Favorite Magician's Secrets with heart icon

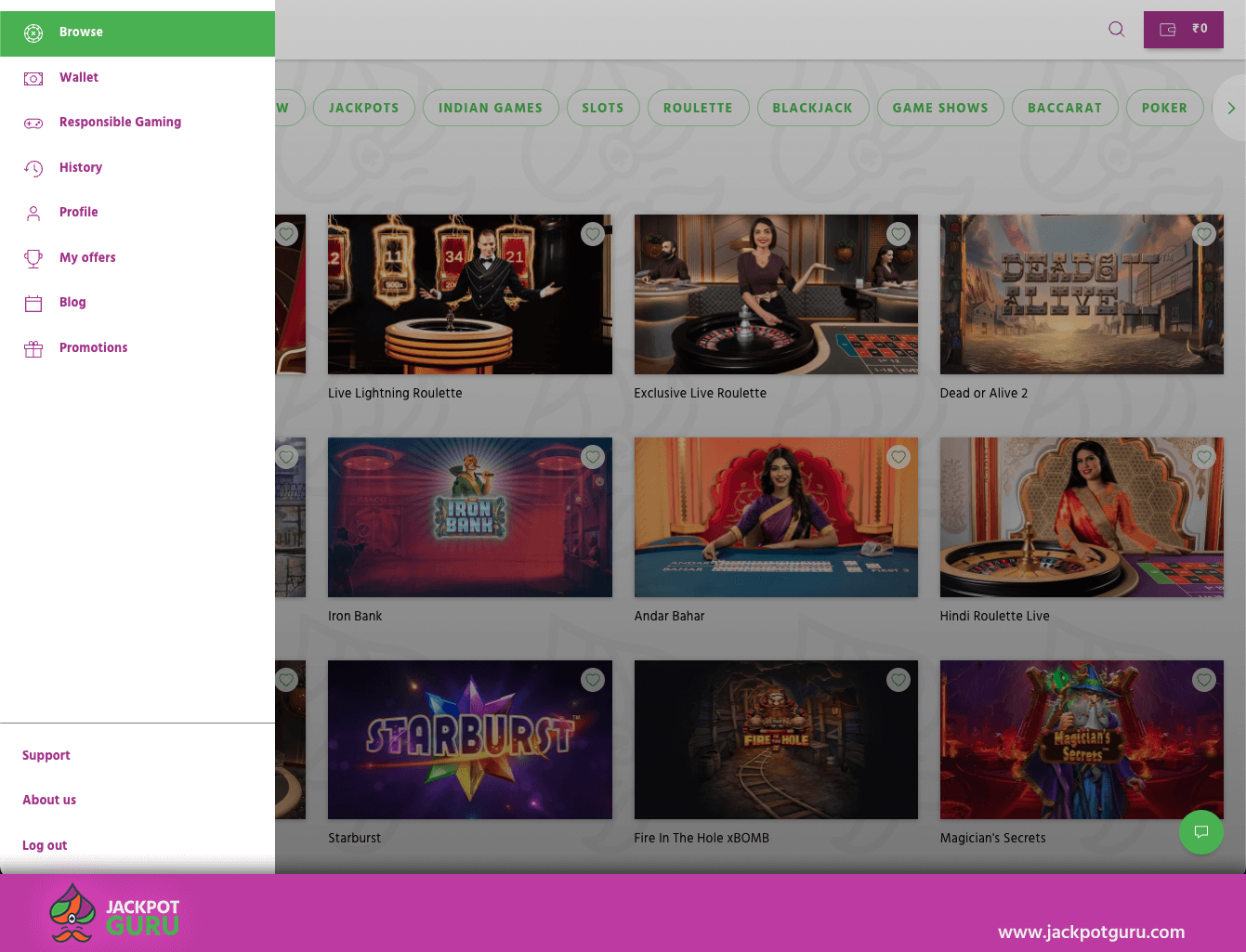pos(1204,680)
